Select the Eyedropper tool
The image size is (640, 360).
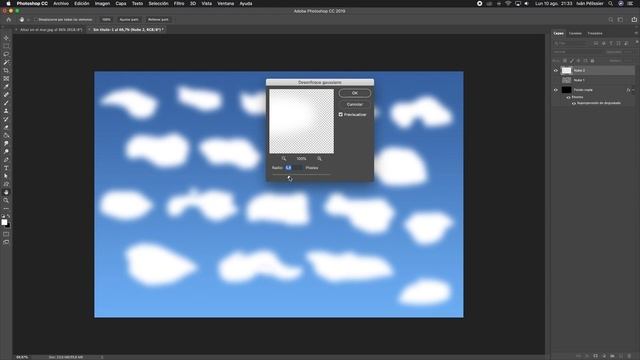point(6,87)
